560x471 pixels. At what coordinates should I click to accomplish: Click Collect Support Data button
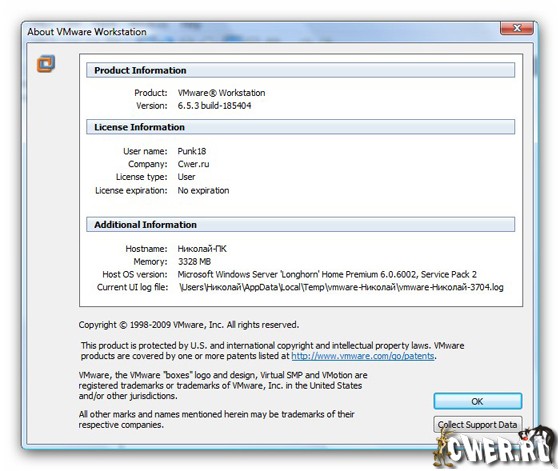click(x=478, y=425)
